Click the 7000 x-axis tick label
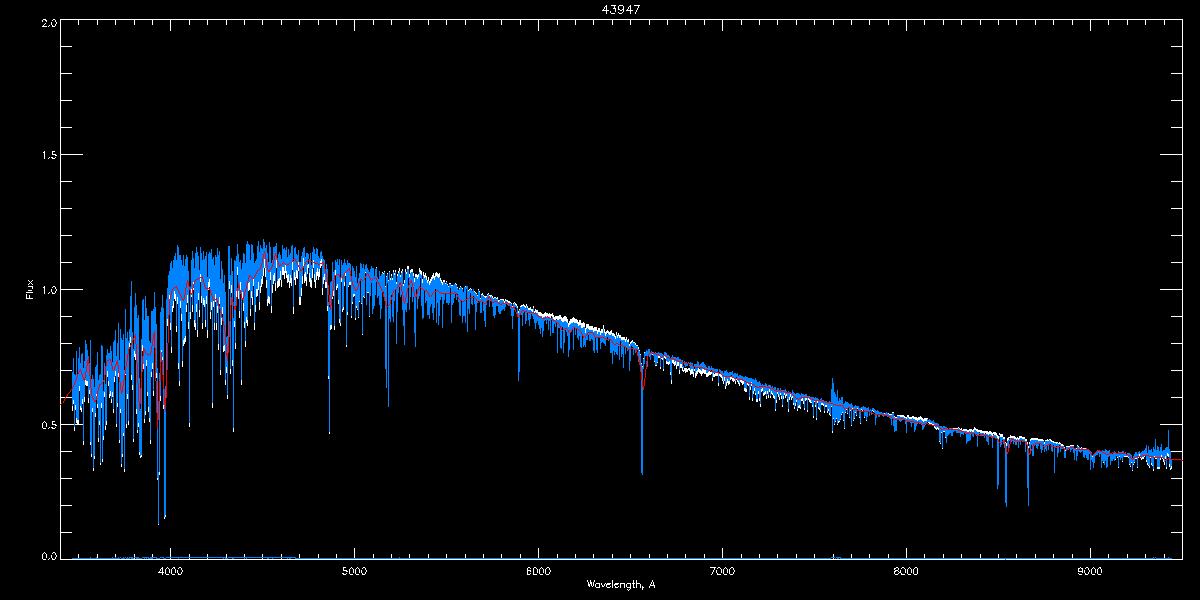Screen dimensions: 1200x600 point(722,572)
